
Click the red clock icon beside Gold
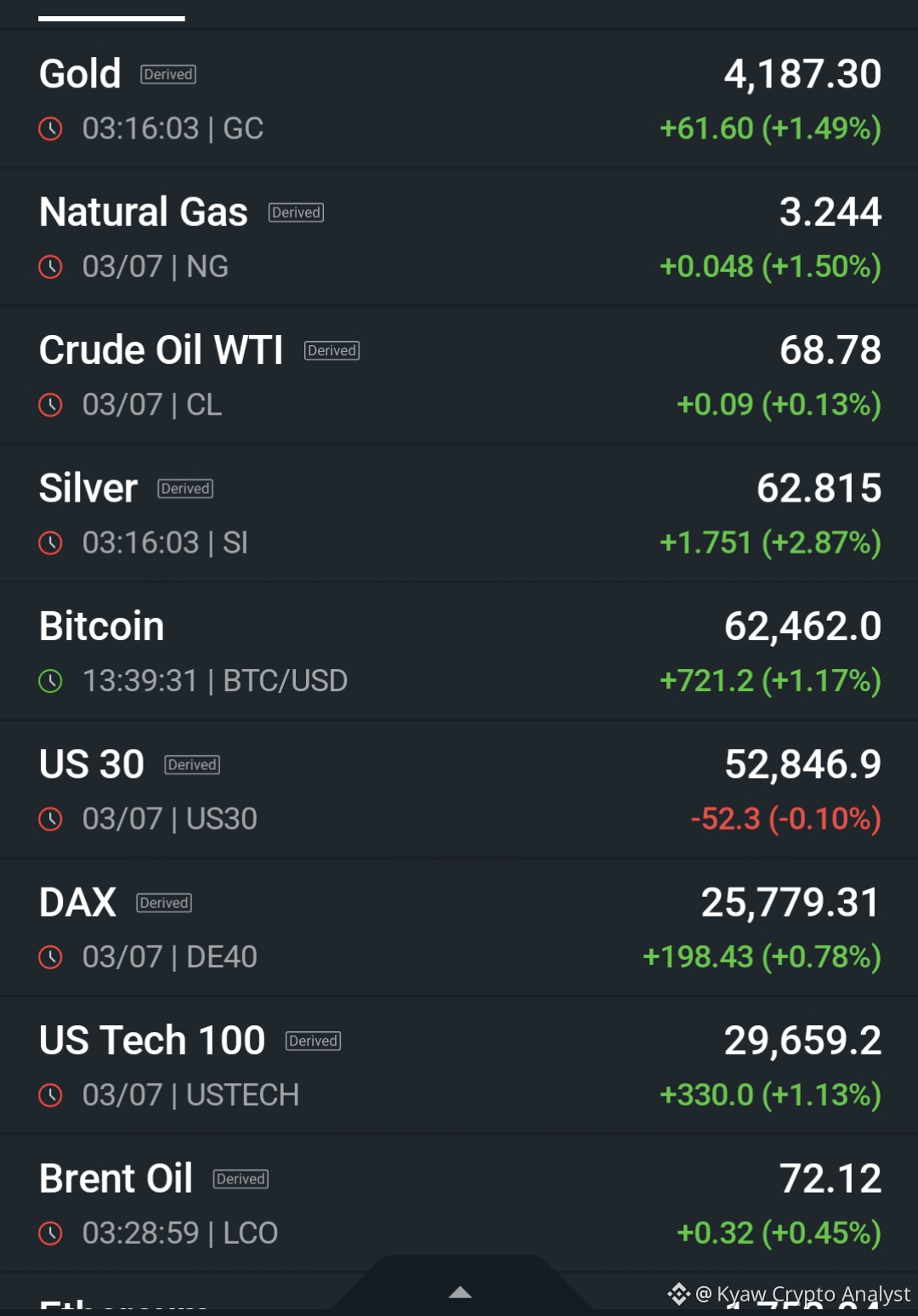(x=51, y=129)
